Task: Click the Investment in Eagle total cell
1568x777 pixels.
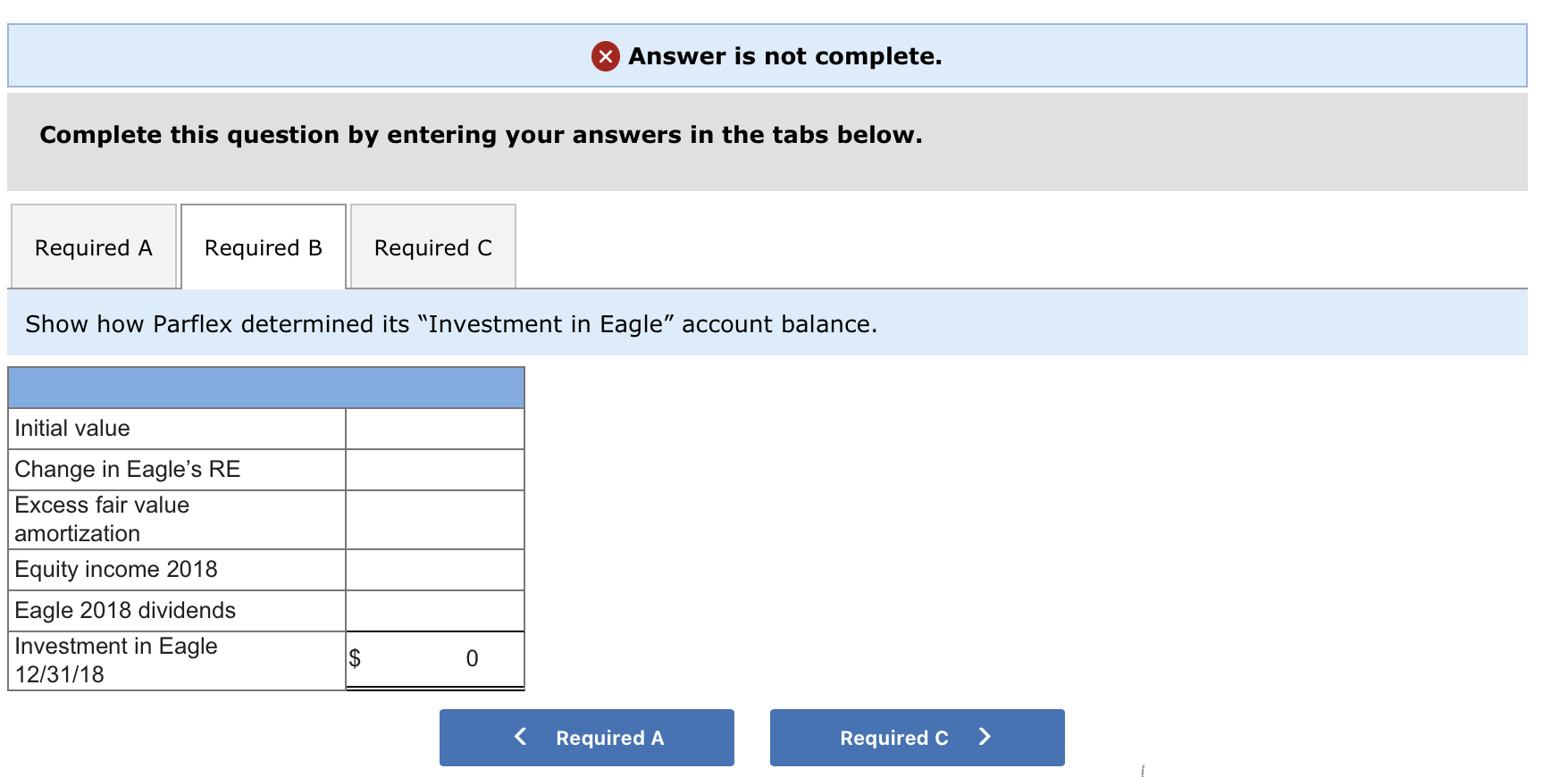Action: 435,660
